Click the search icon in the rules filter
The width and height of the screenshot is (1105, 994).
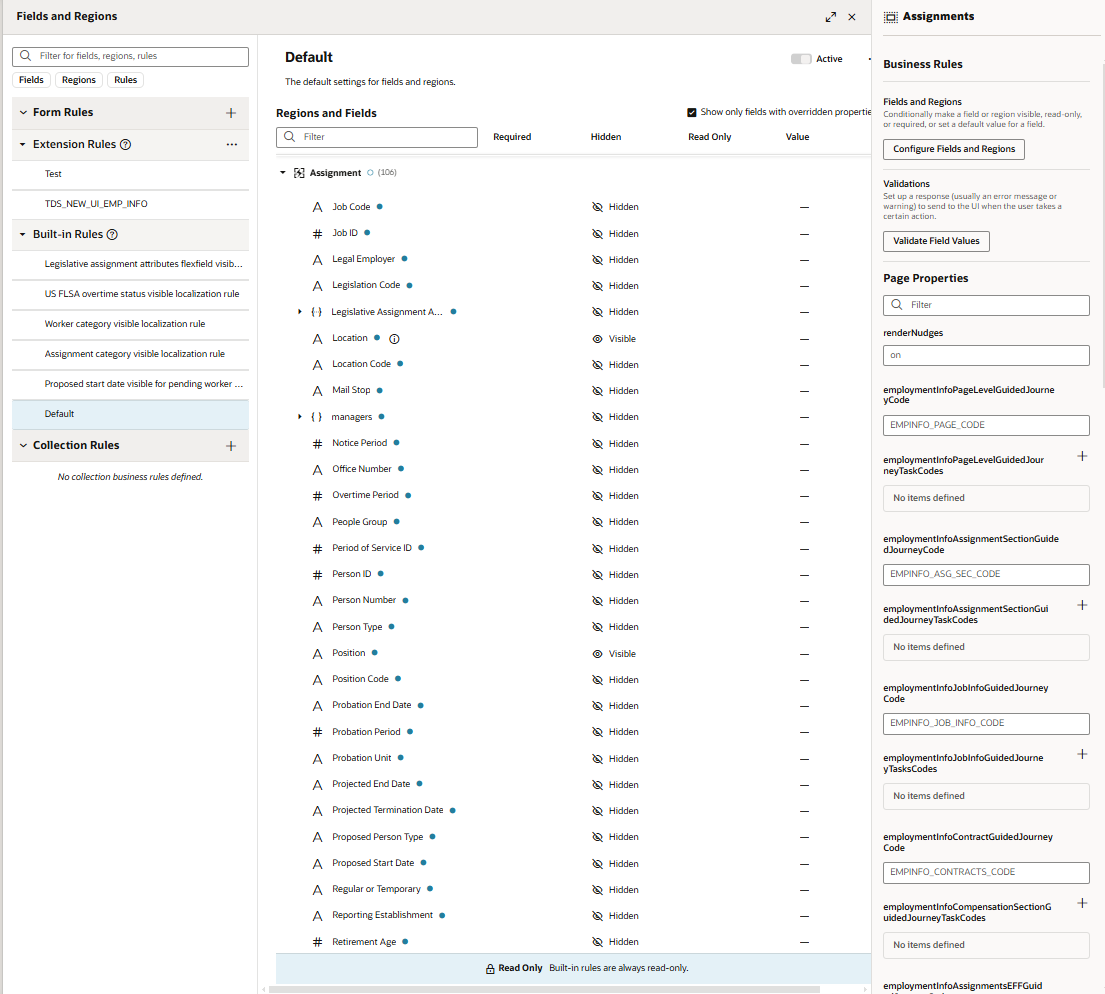[27, 56]
